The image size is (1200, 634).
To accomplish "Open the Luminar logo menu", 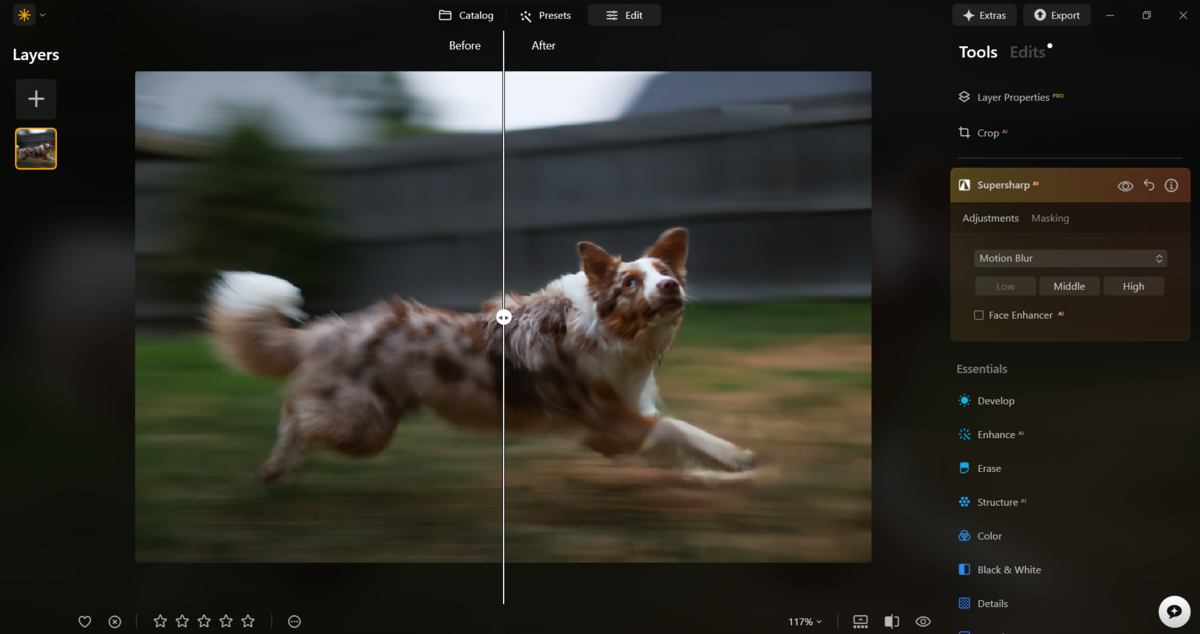I will [23, 15].
